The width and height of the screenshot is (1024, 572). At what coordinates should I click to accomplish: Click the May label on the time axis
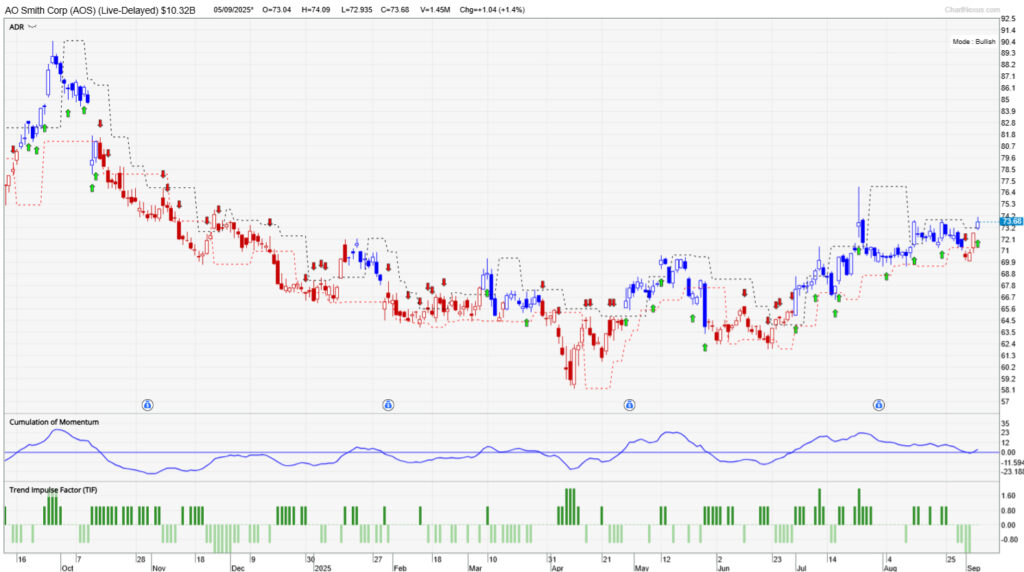[x=641, y=568]
